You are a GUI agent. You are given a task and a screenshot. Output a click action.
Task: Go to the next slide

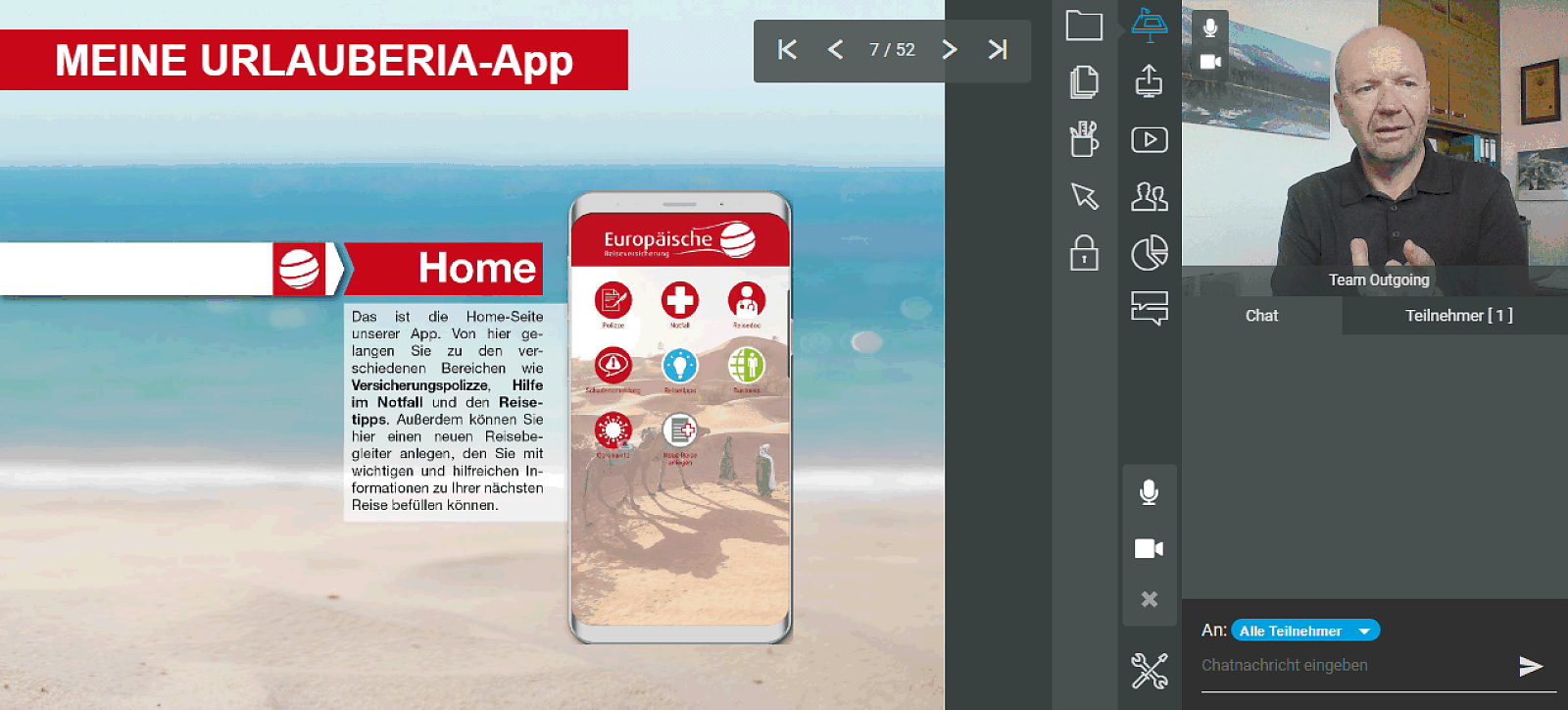pos(949,50)
